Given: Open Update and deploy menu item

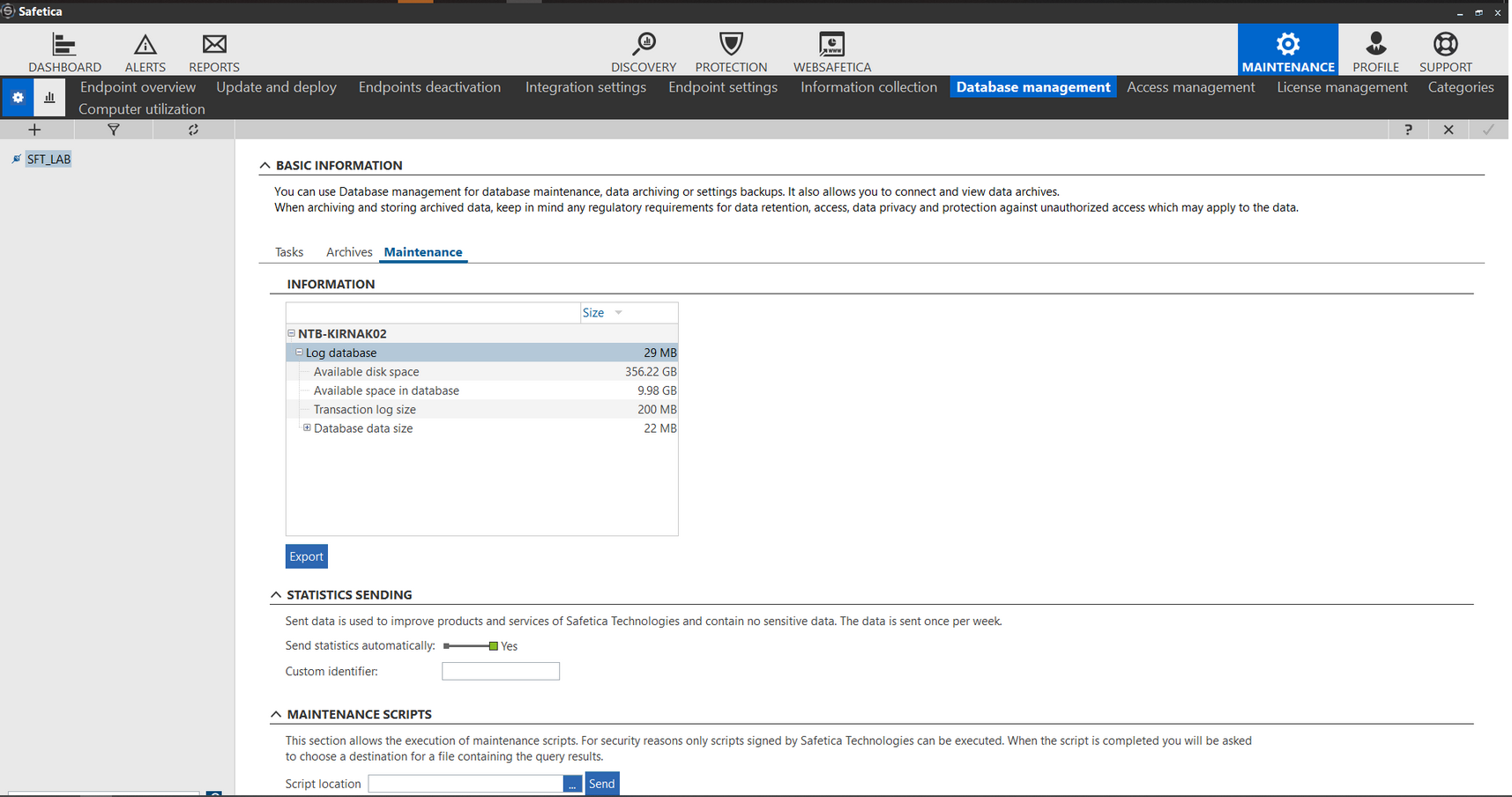Looking at the screenshot, I should click(x=276, y=87).
